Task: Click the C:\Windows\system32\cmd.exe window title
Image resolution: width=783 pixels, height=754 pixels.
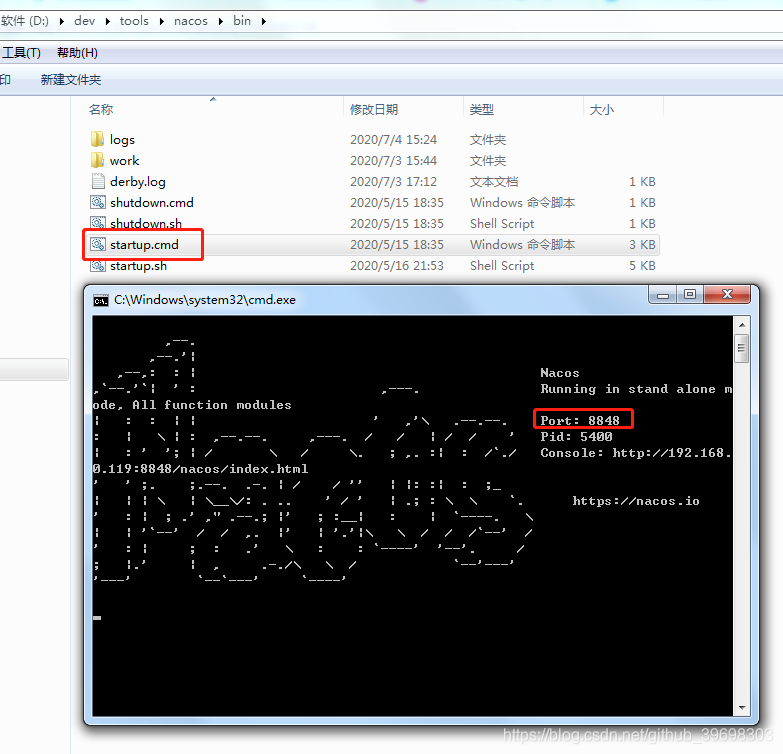Action: (205, 300)
